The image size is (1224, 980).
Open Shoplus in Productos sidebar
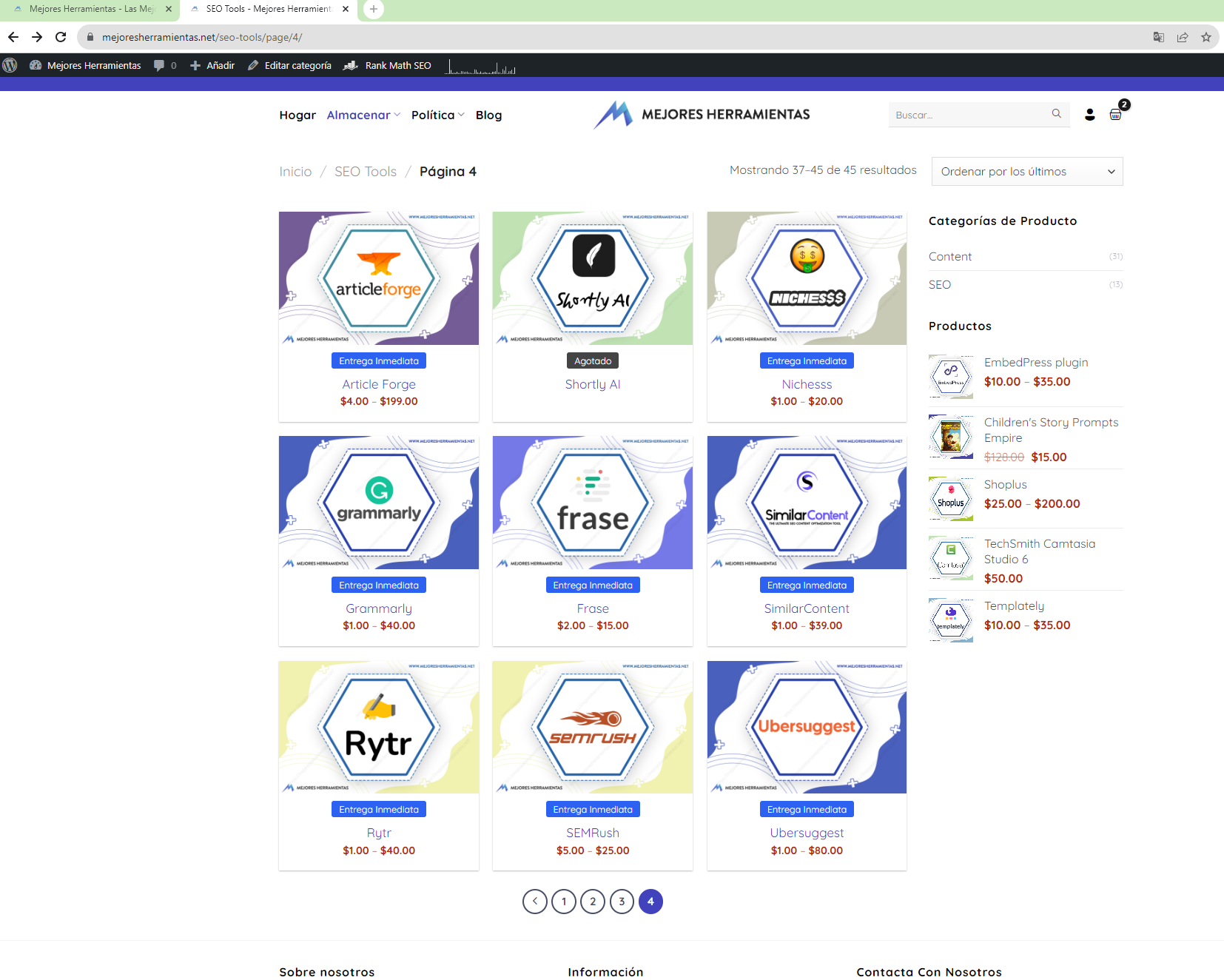coord(1005,484)
